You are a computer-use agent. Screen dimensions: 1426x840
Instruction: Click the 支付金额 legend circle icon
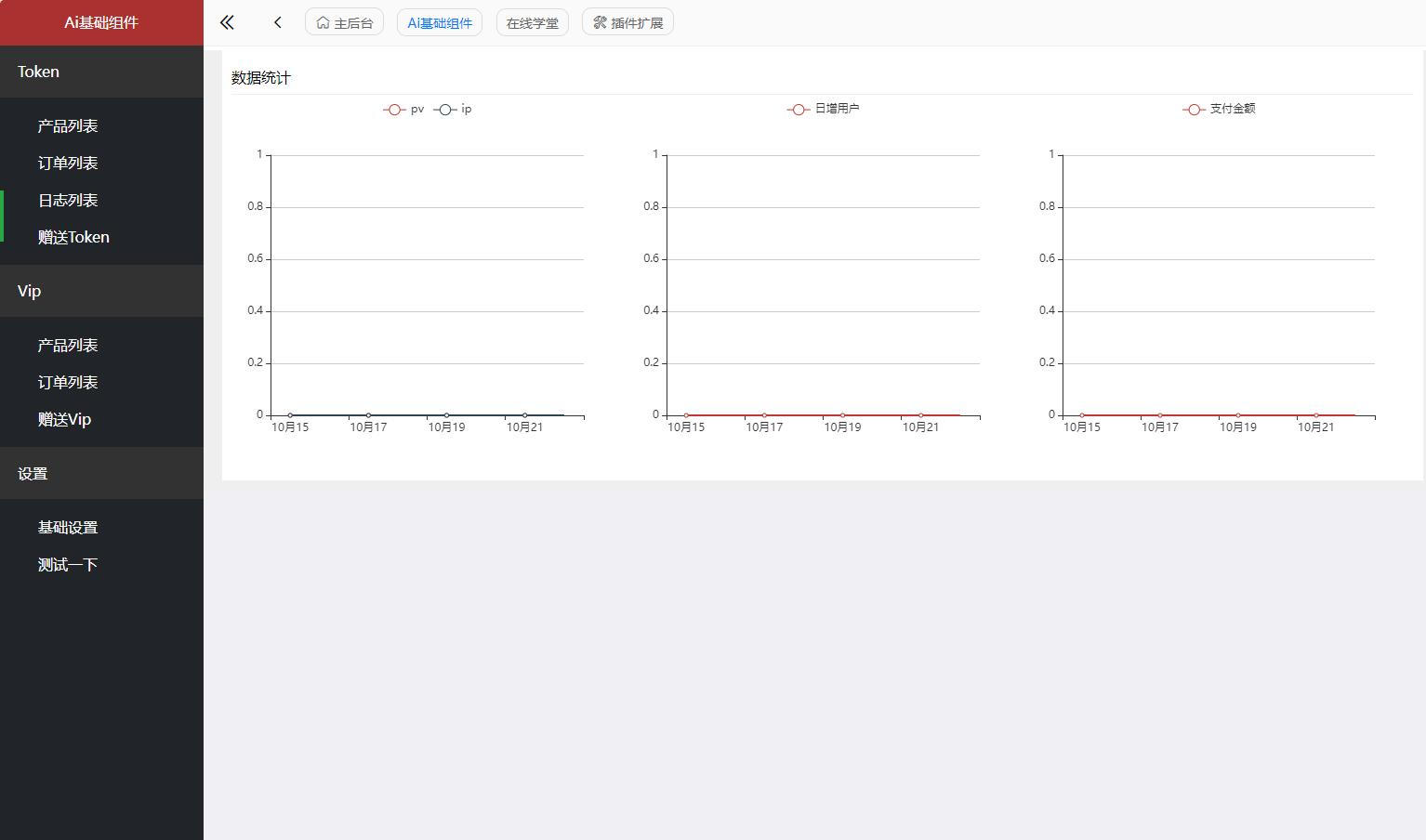1195,109
